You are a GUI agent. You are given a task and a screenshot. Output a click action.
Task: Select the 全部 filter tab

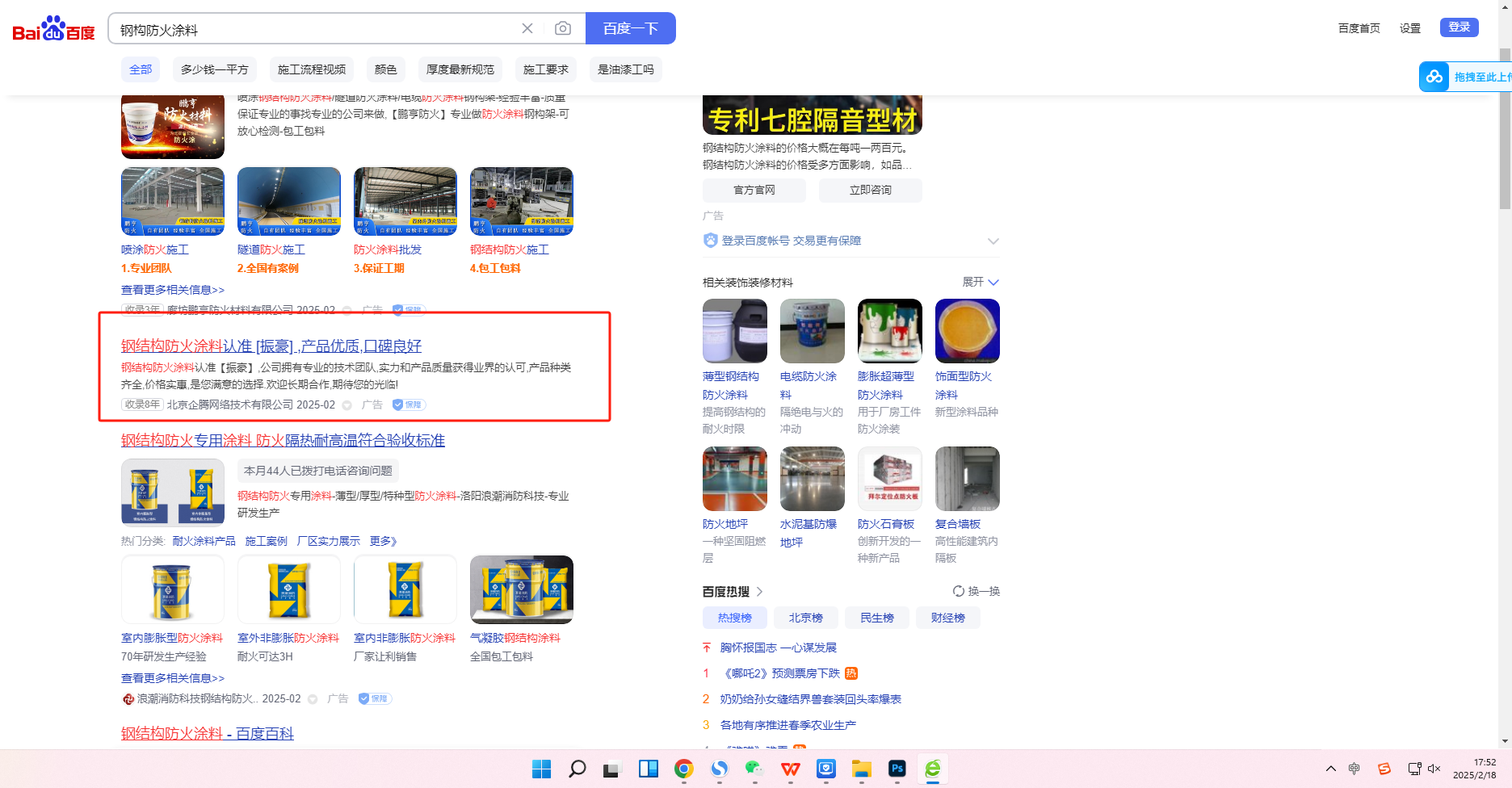click(141, 69)
